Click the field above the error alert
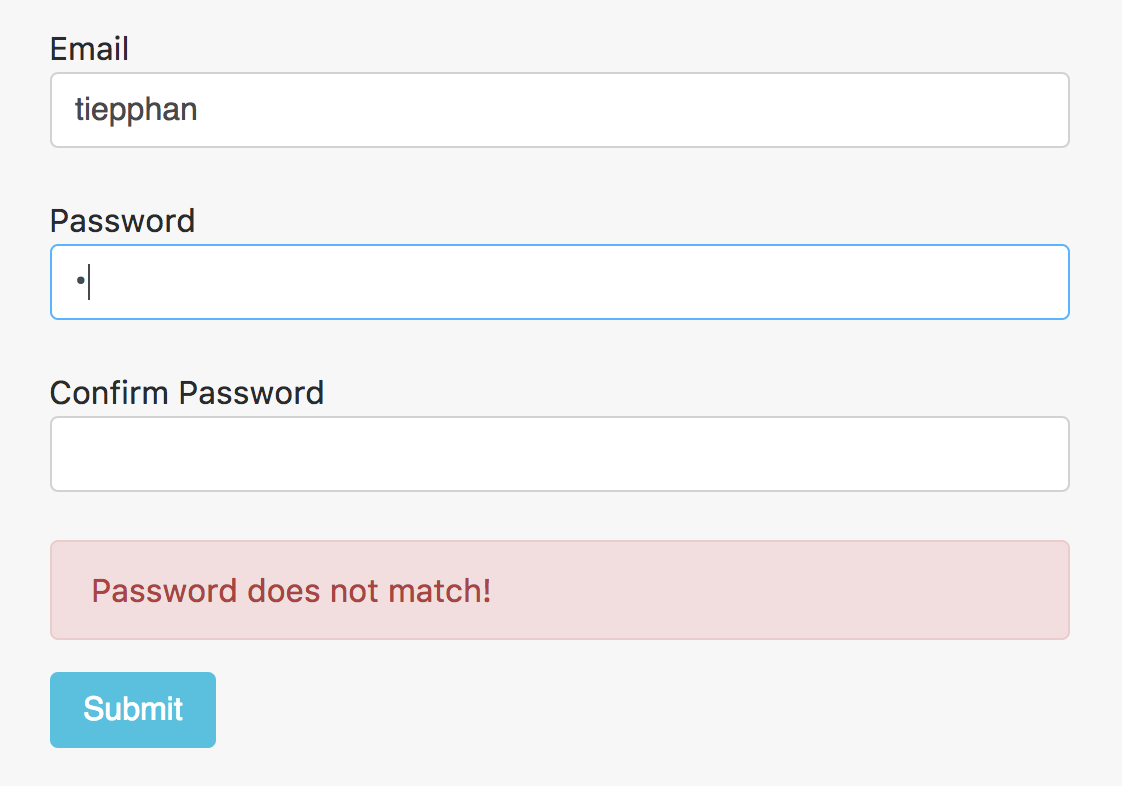 559,454
